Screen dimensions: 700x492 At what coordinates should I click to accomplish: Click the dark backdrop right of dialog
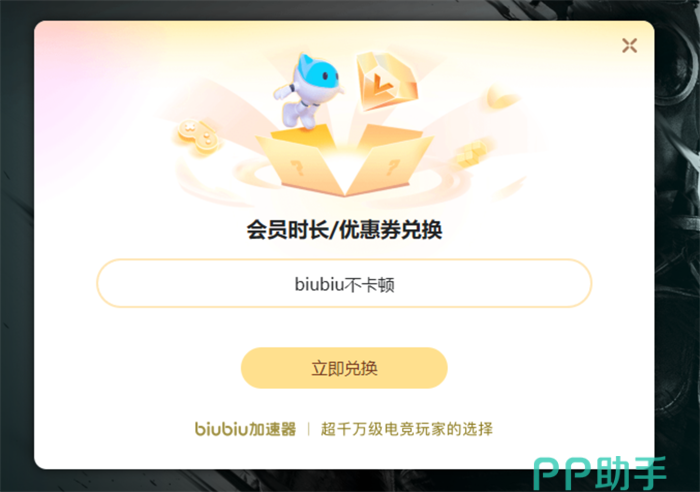tap(677, 246)
